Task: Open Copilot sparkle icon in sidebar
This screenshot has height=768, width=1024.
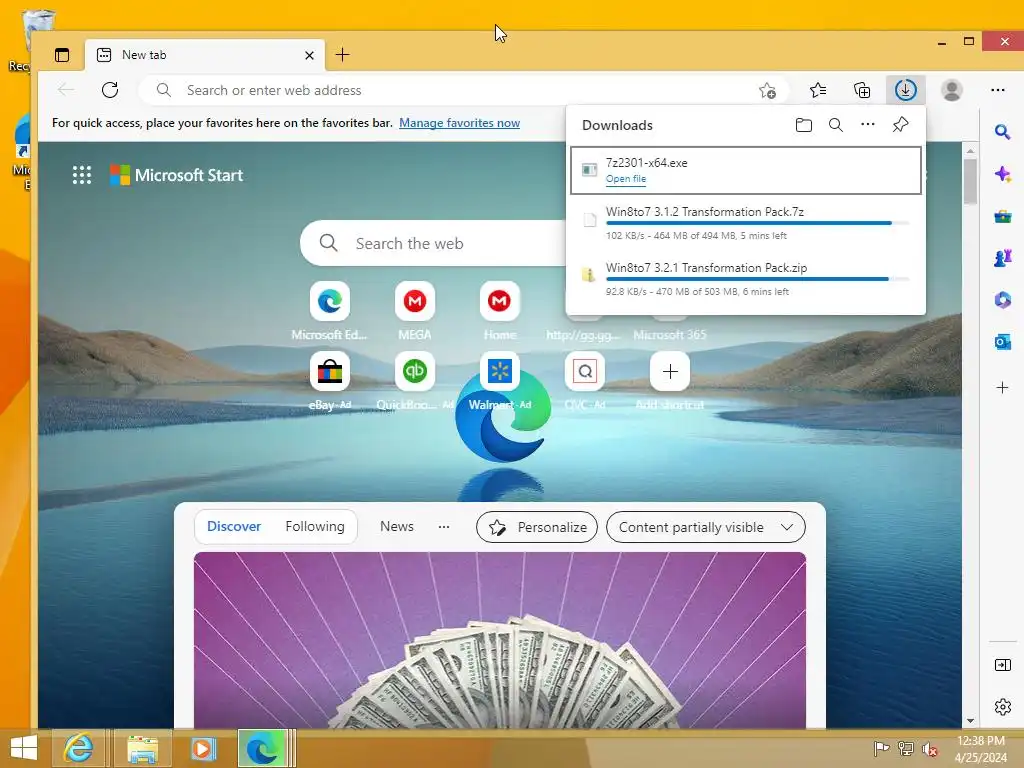Action: pyautogui.click(x=1002, y=174)
